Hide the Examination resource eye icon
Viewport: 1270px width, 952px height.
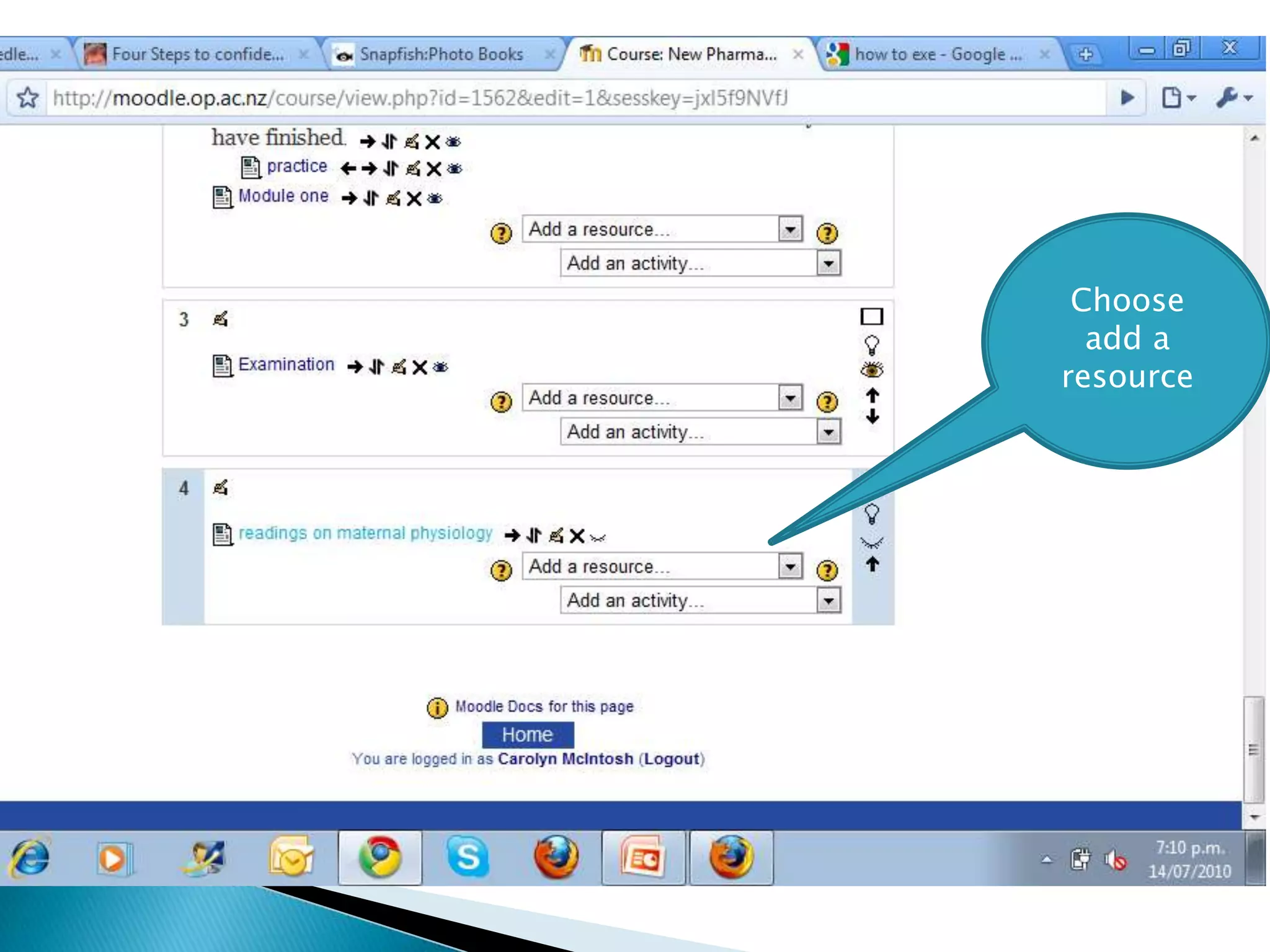[x=440, y=368]
